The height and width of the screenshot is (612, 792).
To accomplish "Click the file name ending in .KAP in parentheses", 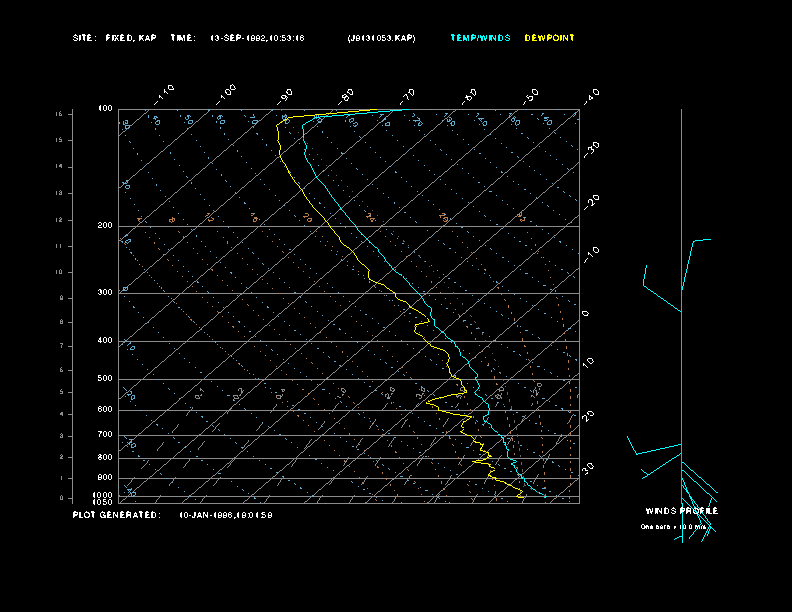I will (381, 38).
